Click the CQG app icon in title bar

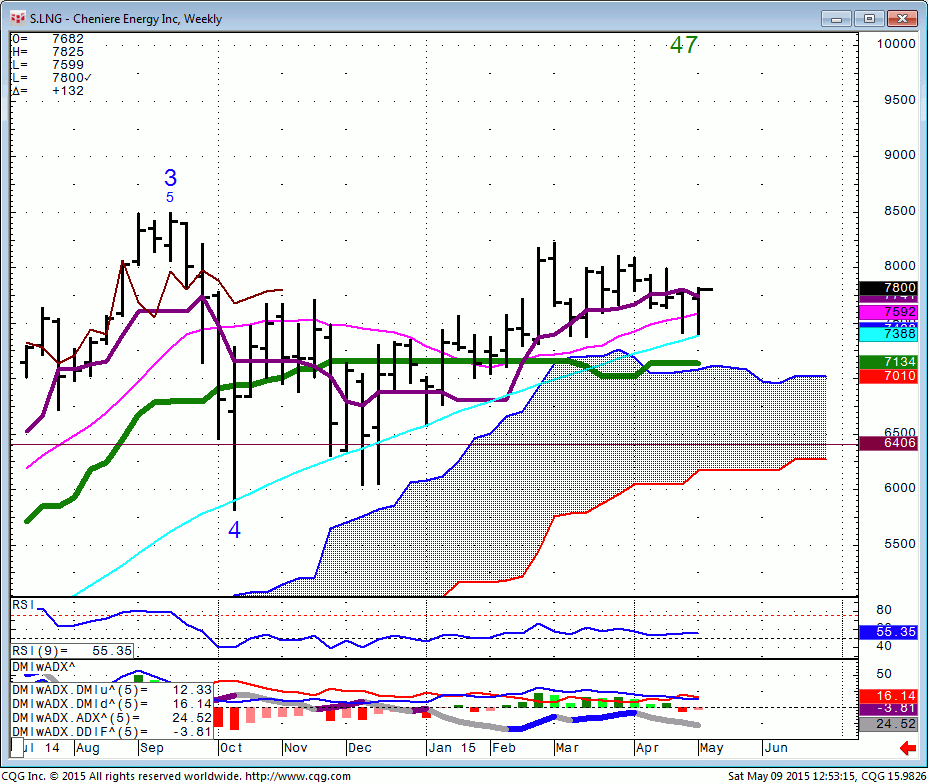pos(18,18)
